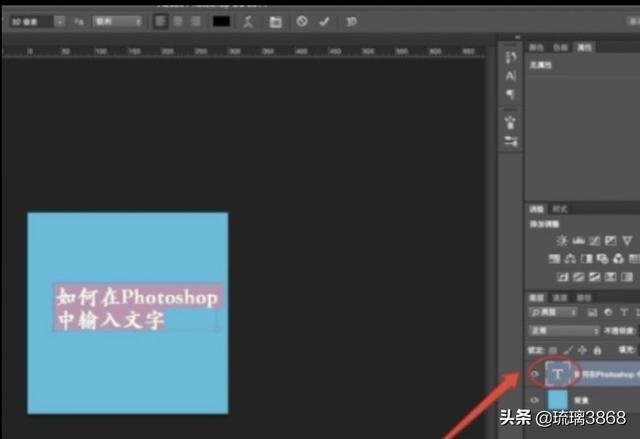This screenshot has width=640, height=439.
Task: Filter layers by adjustment layers icon
Action: (608, 313)
